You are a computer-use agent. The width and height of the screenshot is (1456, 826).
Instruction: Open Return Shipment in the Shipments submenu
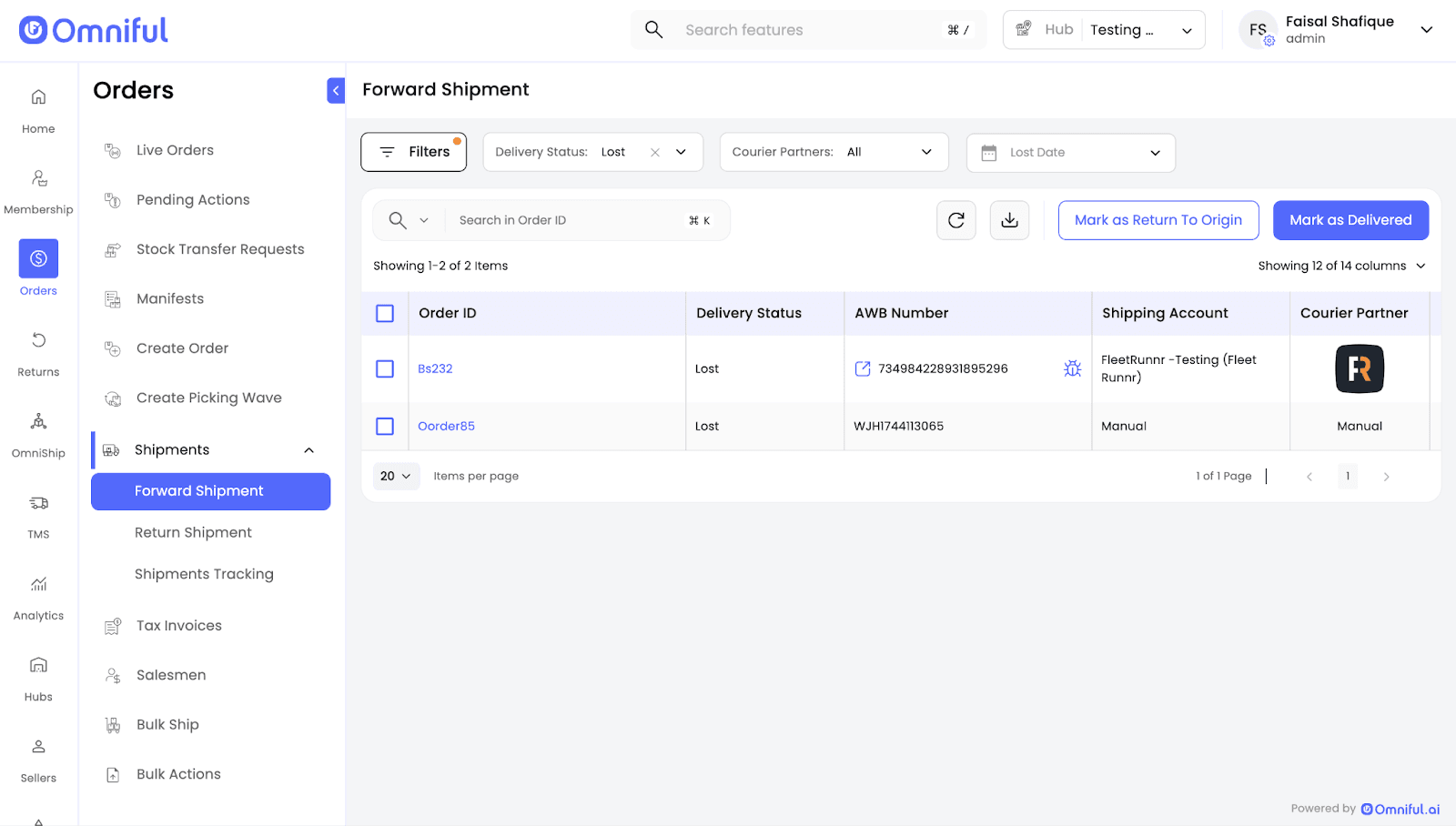193,532
